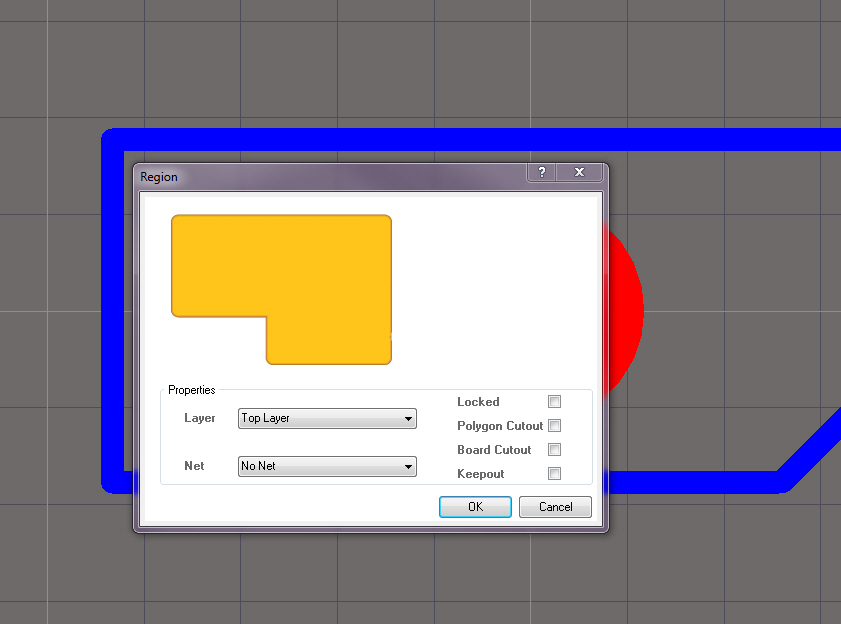Click the Keepout label
The image size is (841, 624).
[x=481, y=474]
